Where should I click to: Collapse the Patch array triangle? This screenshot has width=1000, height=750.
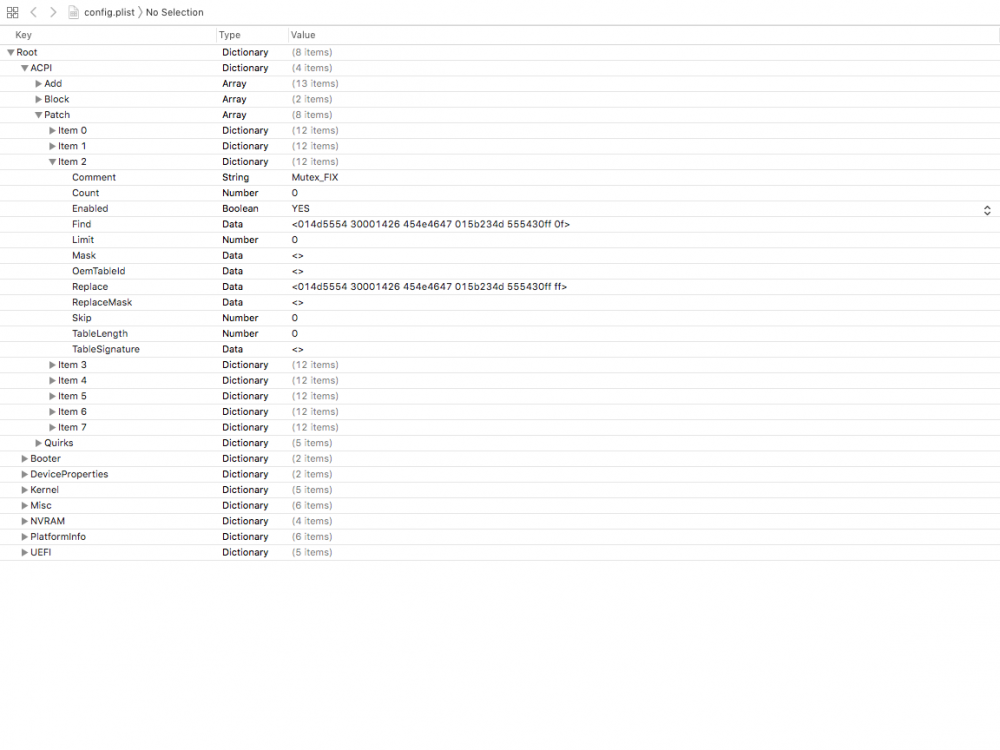tap(38, 115)
